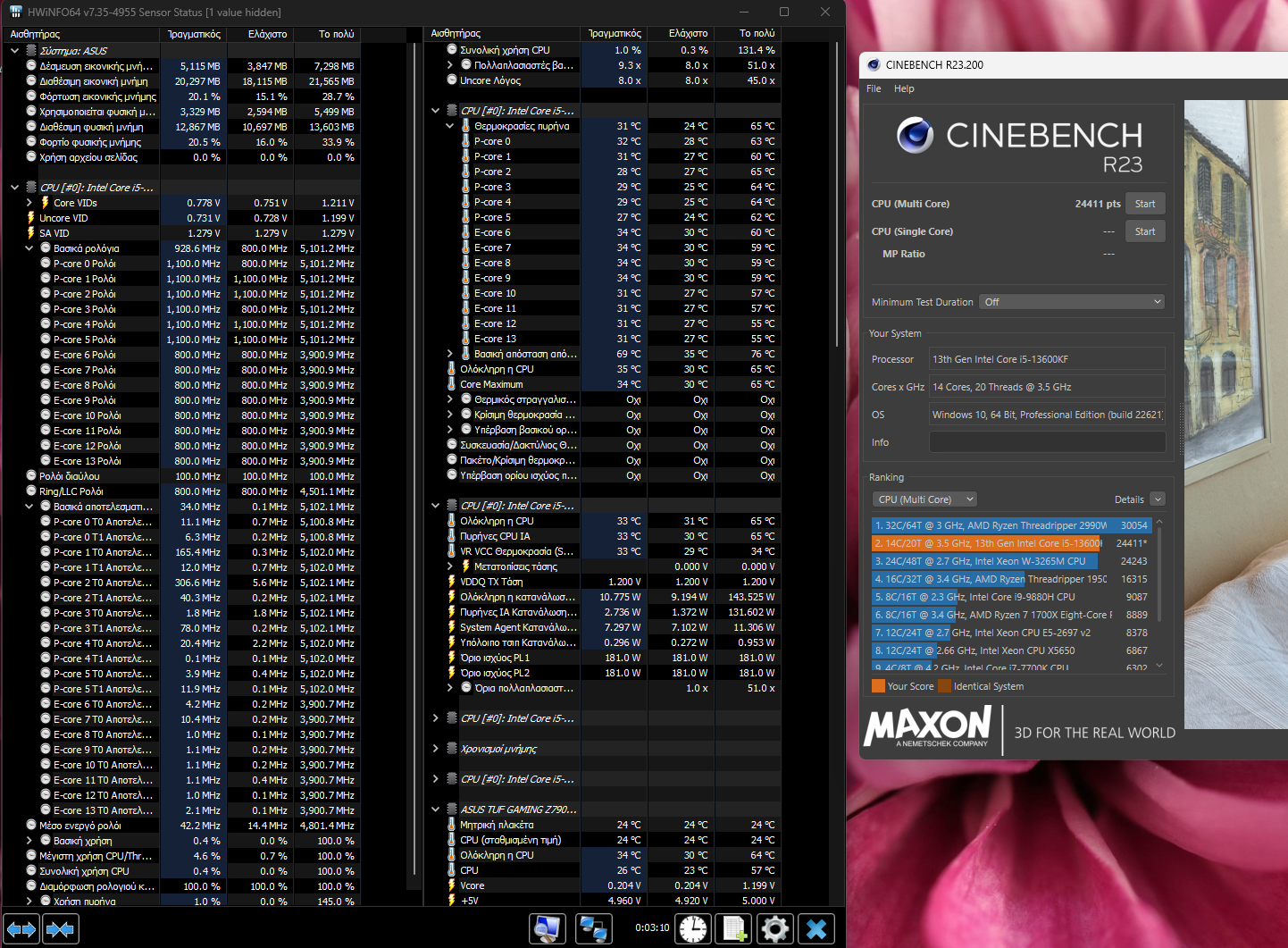Expand the Βασική χρήση row
The width and height of the screenshot is (1288, 948).
[x=29, y=841]
